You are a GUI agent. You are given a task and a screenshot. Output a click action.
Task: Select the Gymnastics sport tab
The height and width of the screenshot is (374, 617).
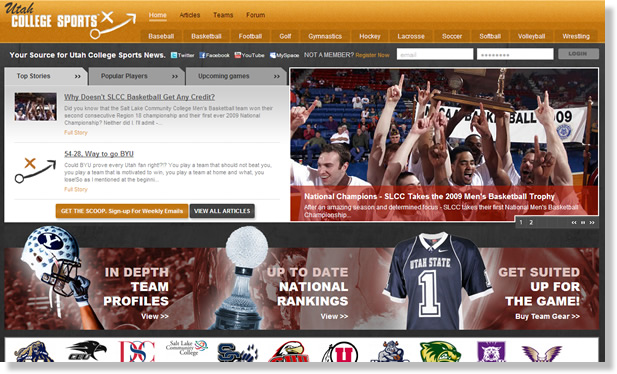click(x=325, y=36)
